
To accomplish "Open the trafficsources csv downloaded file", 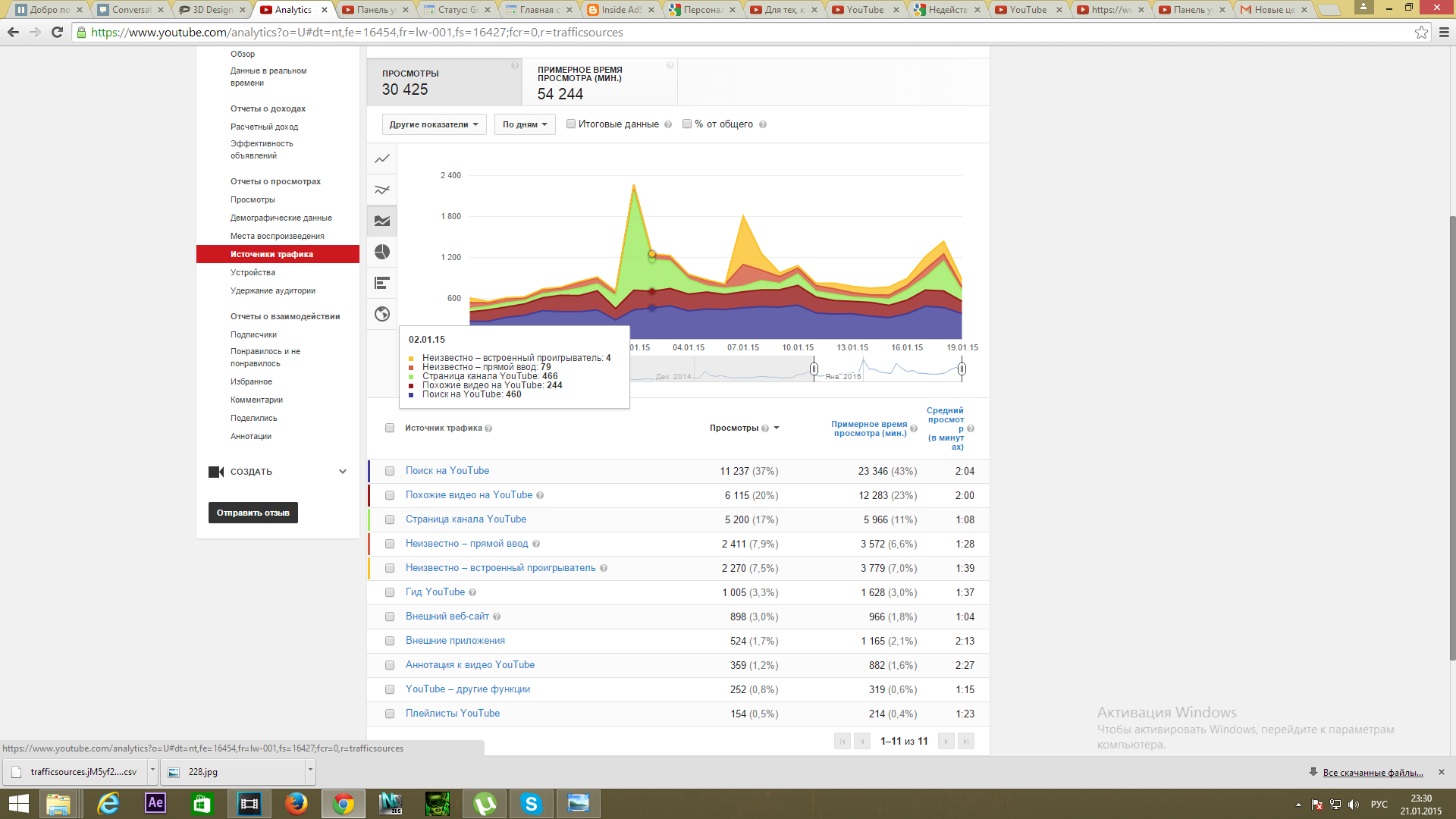I will click(76, 772).
